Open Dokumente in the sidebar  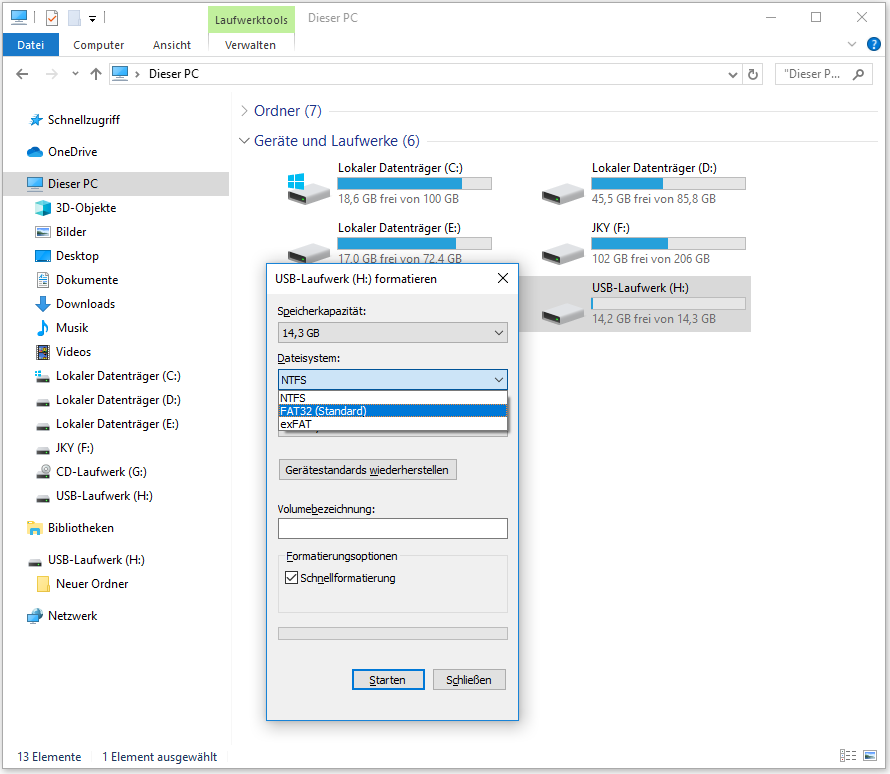pyautogui.click(x=87, y=280)
